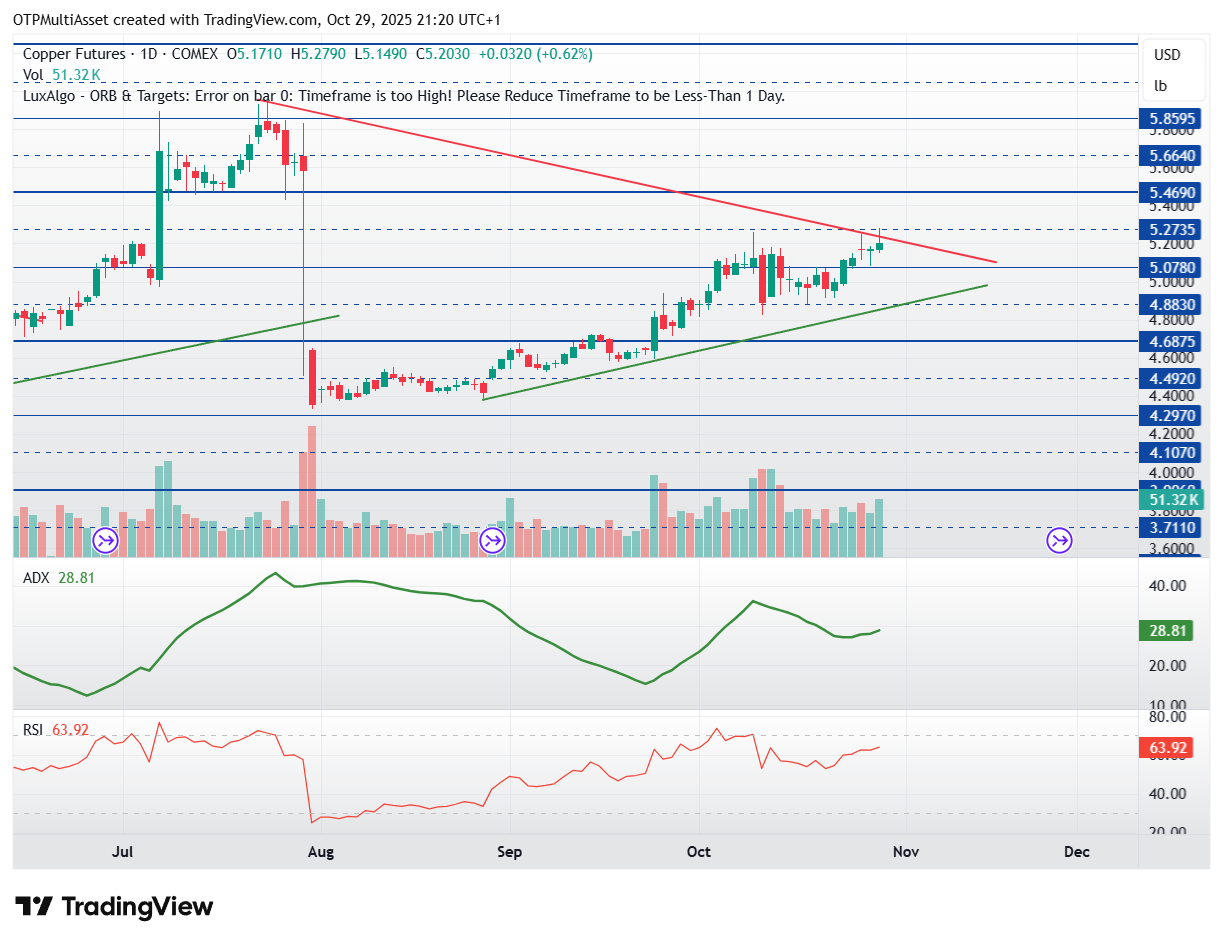This screenshot has width=1223, height=944.
Task: Select the green ascending trendline from September
Action: coord(735,341)
